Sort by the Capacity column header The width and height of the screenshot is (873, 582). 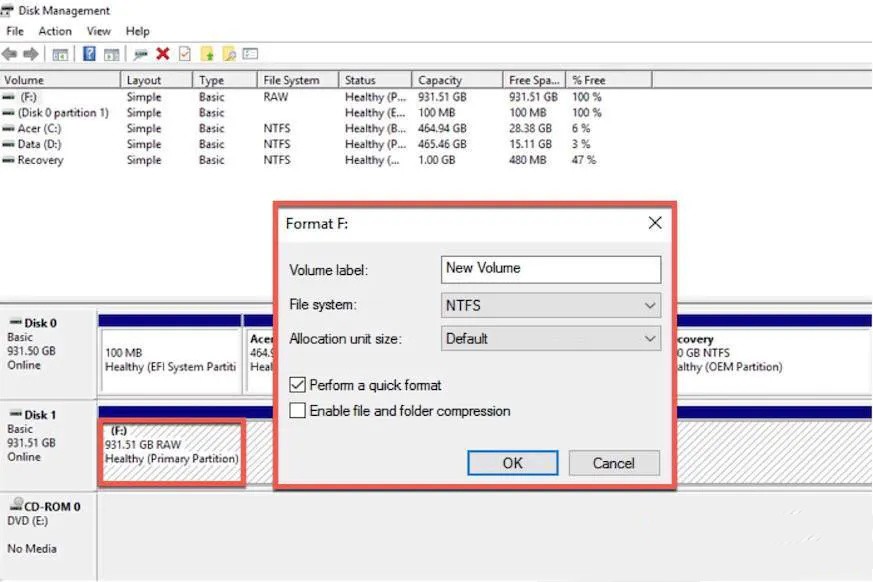[457, 80]
